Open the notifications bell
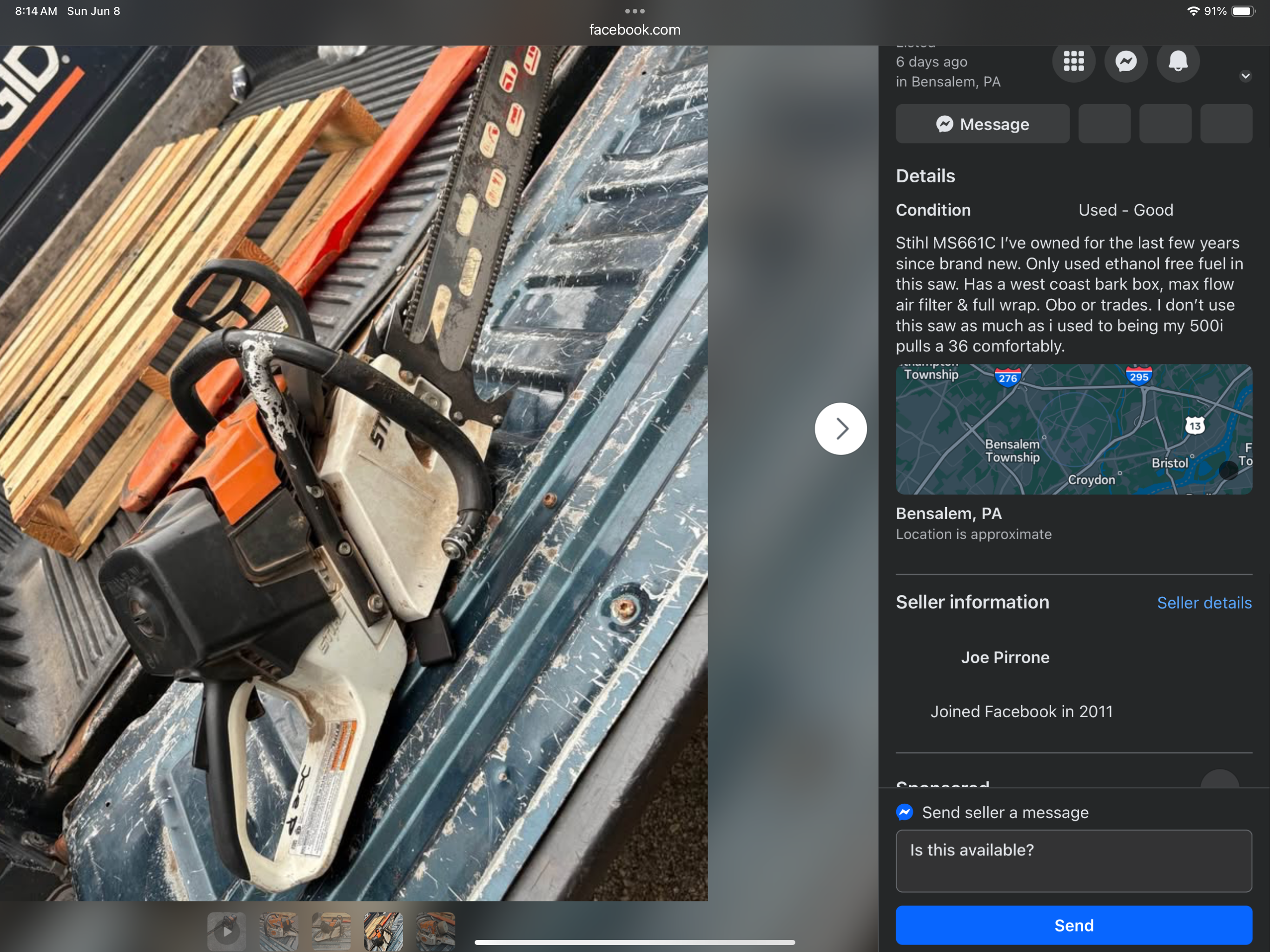Screen dimensions: 1270x952 pyautogui.click(x=1178, y=61)
